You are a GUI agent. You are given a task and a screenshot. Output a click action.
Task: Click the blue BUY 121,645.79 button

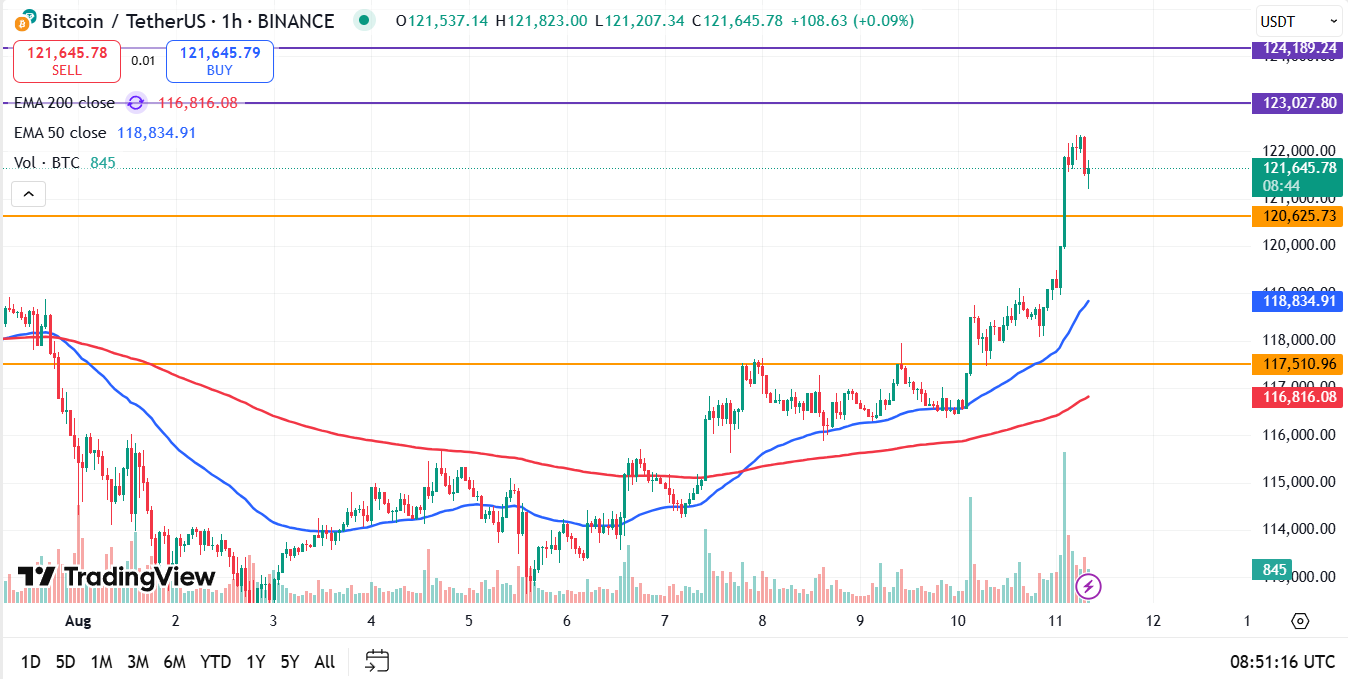pos(219,61)
